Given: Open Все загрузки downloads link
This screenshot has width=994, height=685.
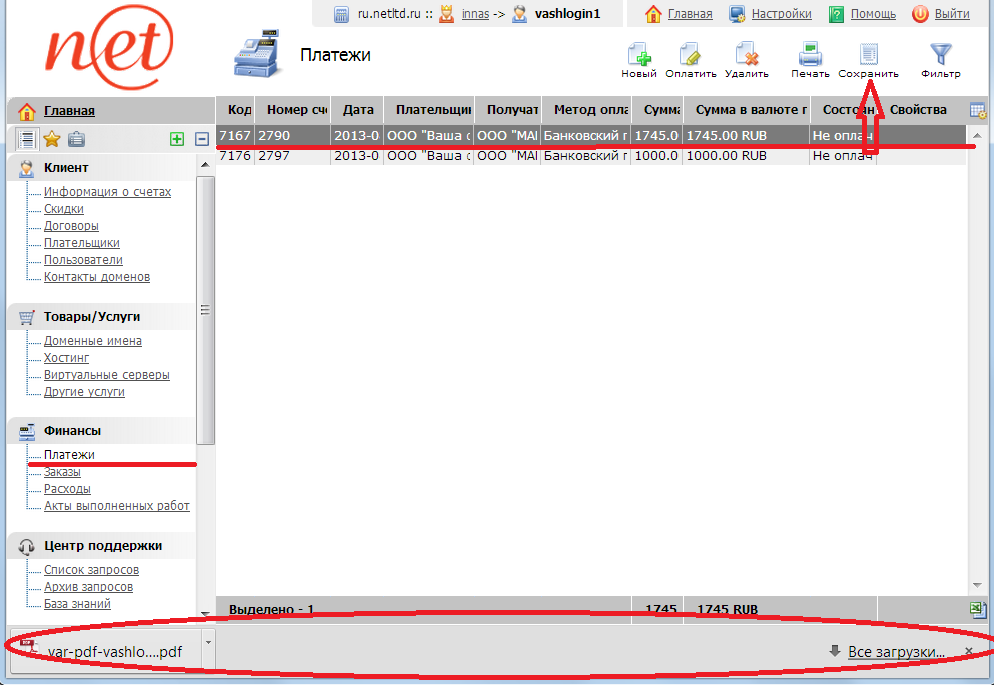Looking at the screenshot, I should [x=896, y=652].
